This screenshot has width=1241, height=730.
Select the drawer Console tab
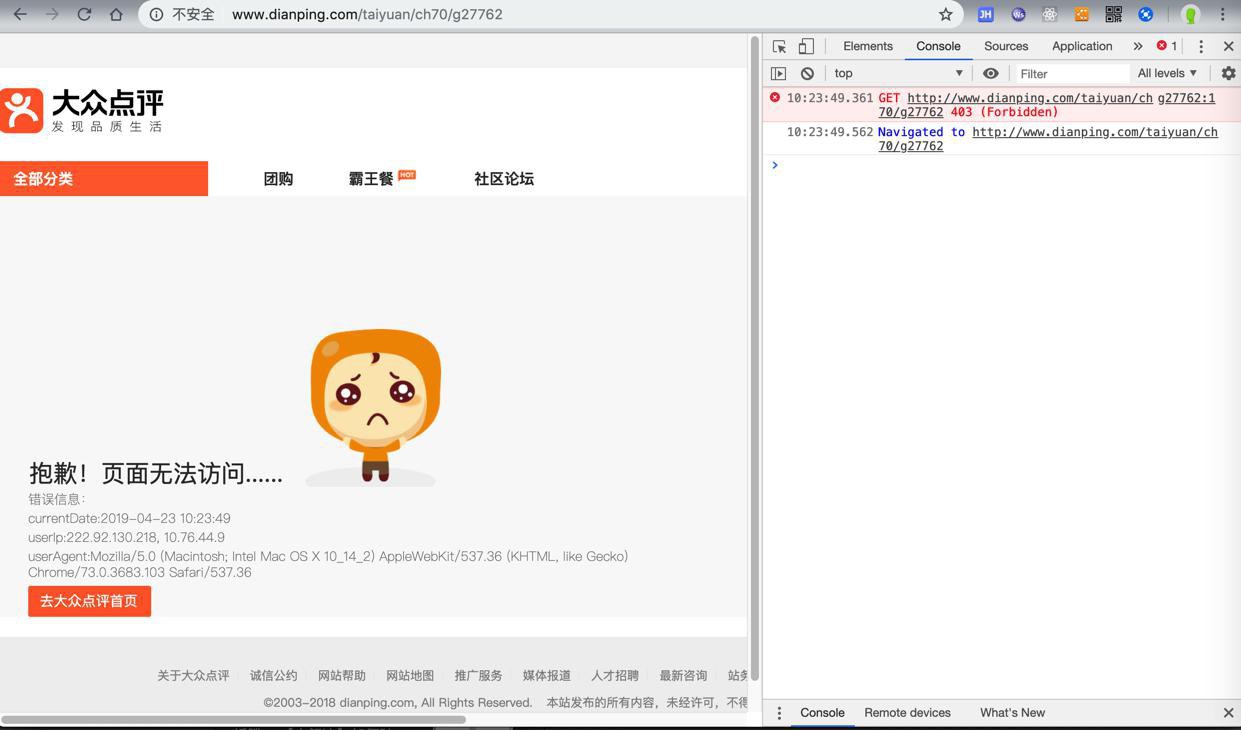coord(822,713)
